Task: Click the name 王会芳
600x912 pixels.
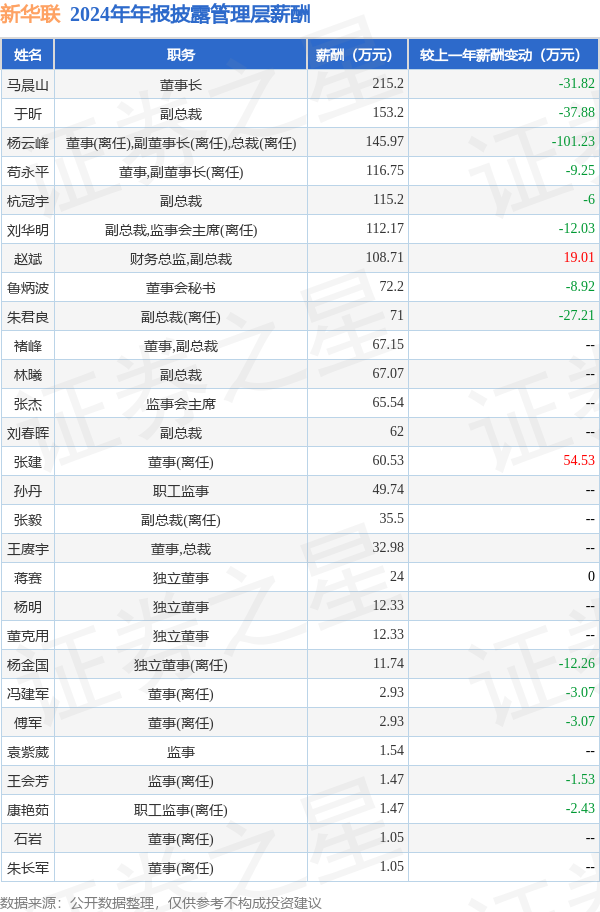Action: [x=28, y=781]
